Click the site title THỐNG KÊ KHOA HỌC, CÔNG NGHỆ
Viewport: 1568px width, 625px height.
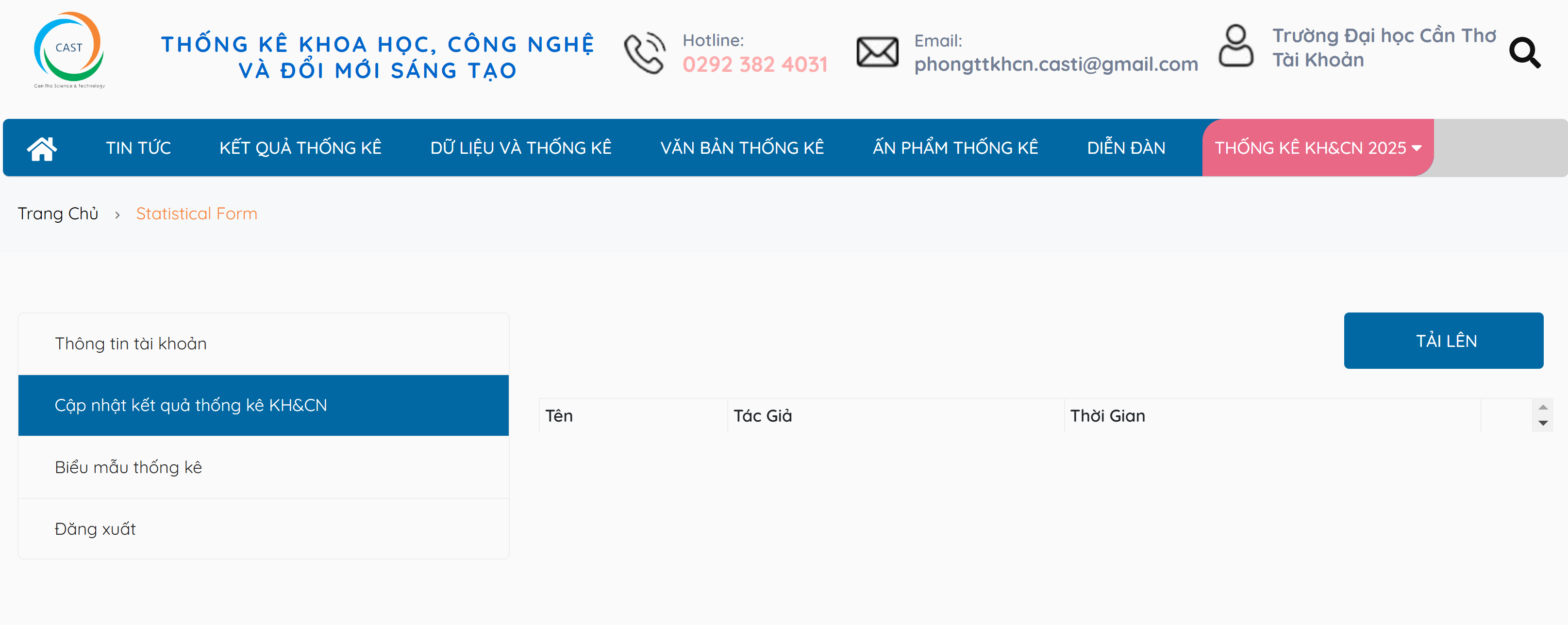pos(377,45)
